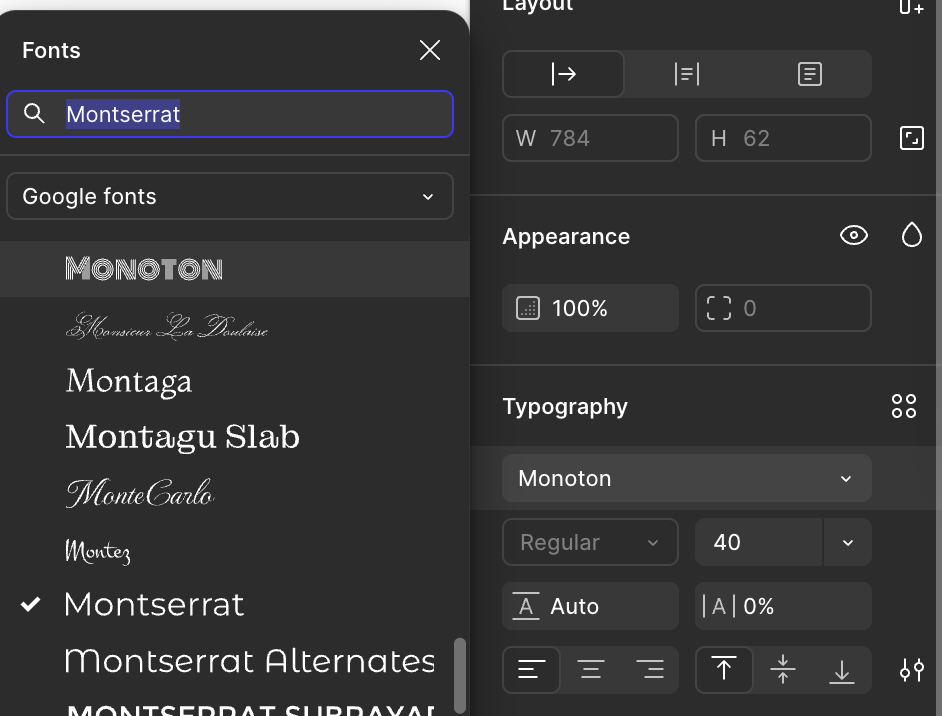Open the blend mode drop icon
Viewport: 942px width, 716px height.
(911, 235)
